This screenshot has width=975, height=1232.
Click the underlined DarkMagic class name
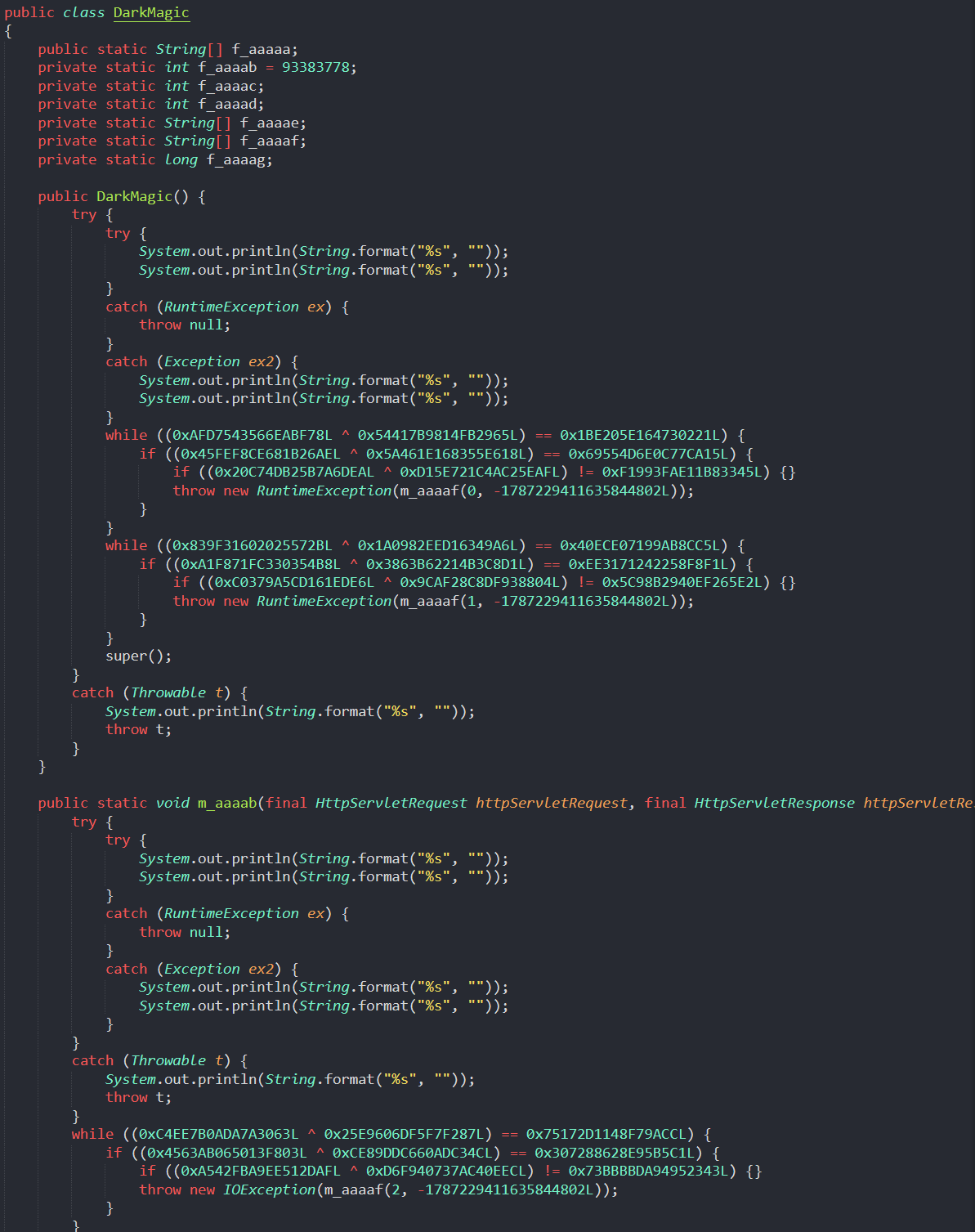pyautogui.click(x=151, y=12)
